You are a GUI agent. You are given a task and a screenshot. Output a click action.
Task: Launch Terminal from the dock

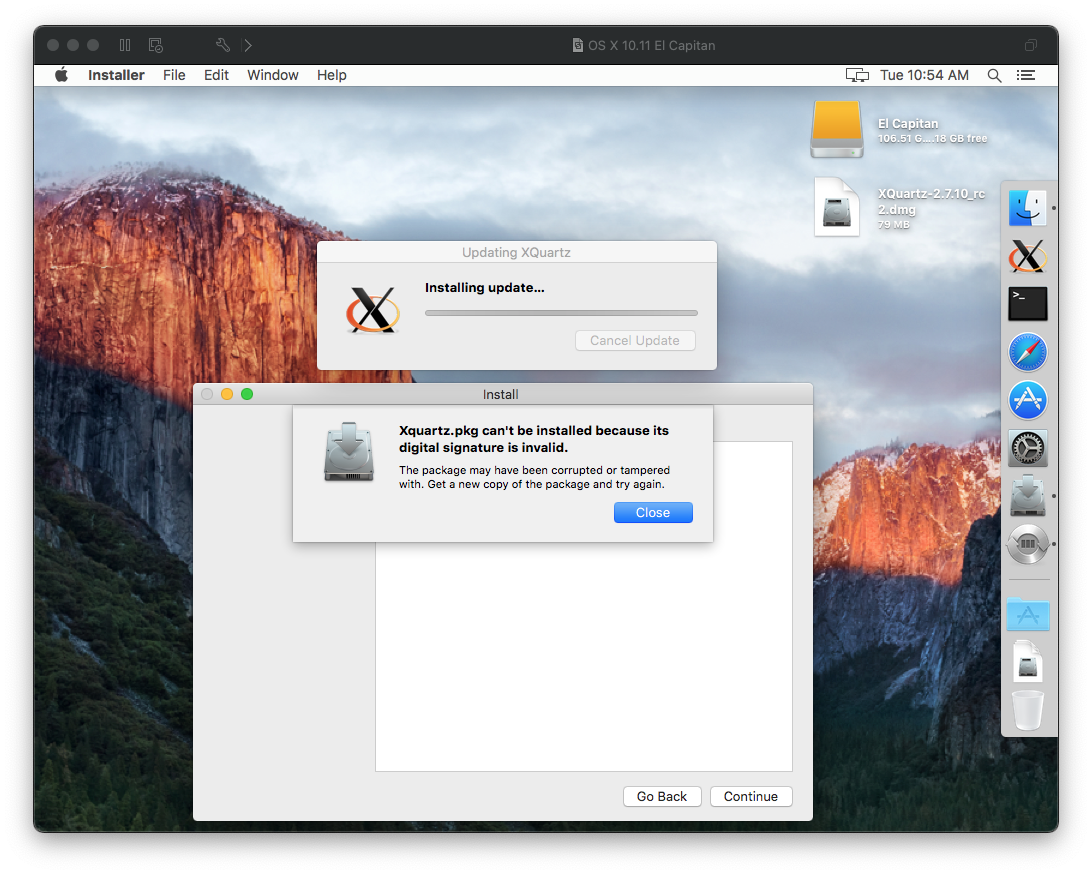click(1027, 304)
